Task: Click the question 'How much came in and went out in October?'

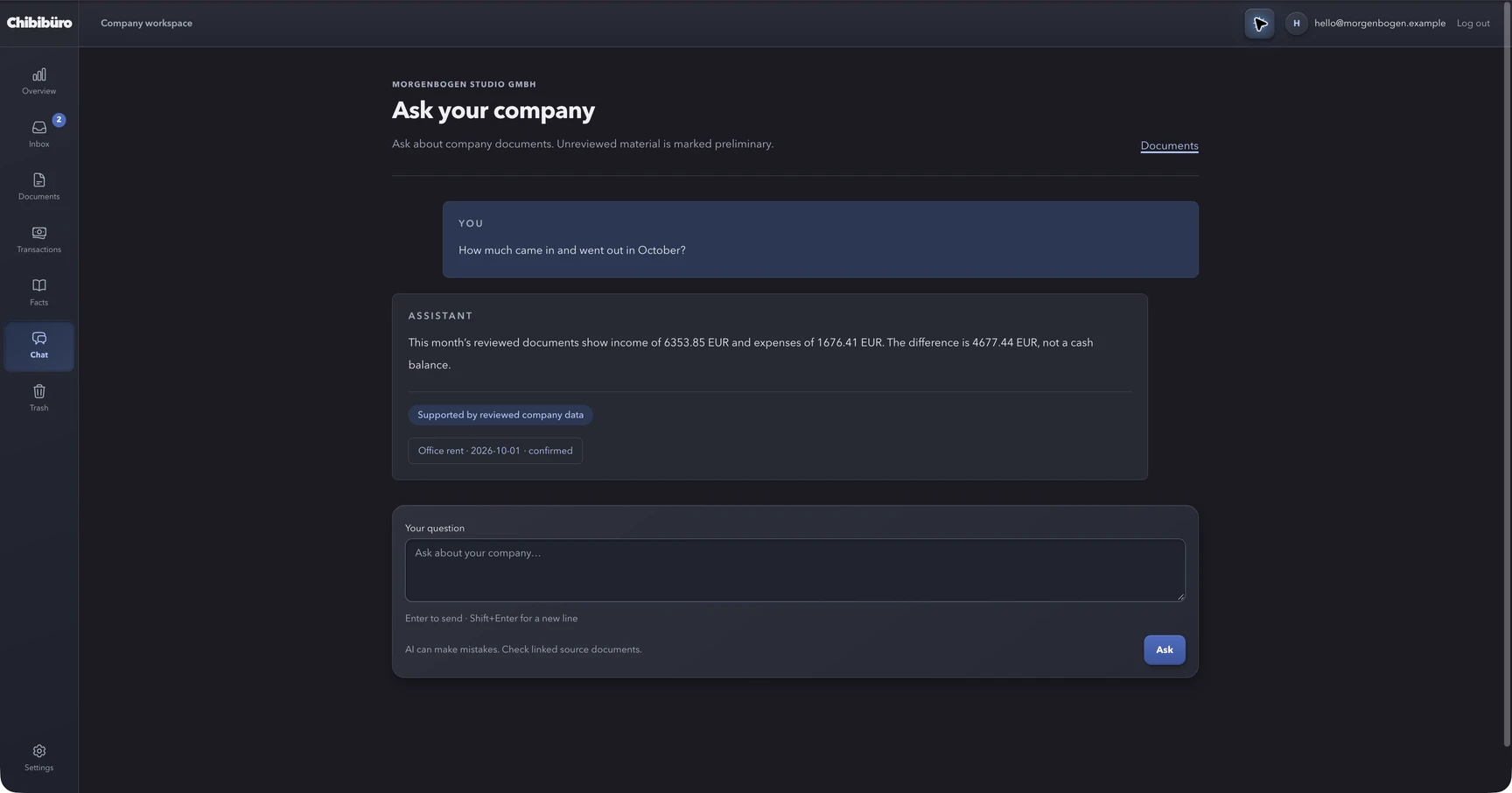Action: 572,250
